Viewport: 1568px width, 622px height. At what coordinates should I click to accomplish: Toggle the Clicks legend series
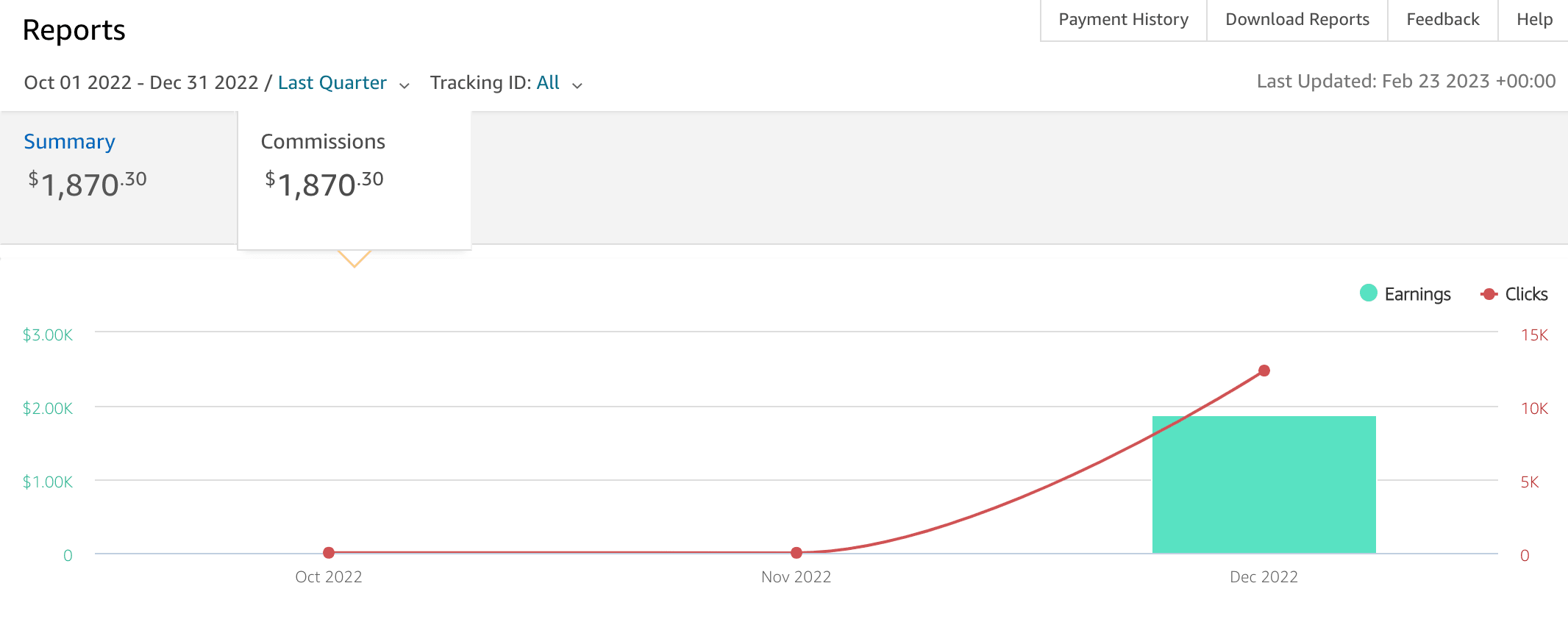[1526, 294]
